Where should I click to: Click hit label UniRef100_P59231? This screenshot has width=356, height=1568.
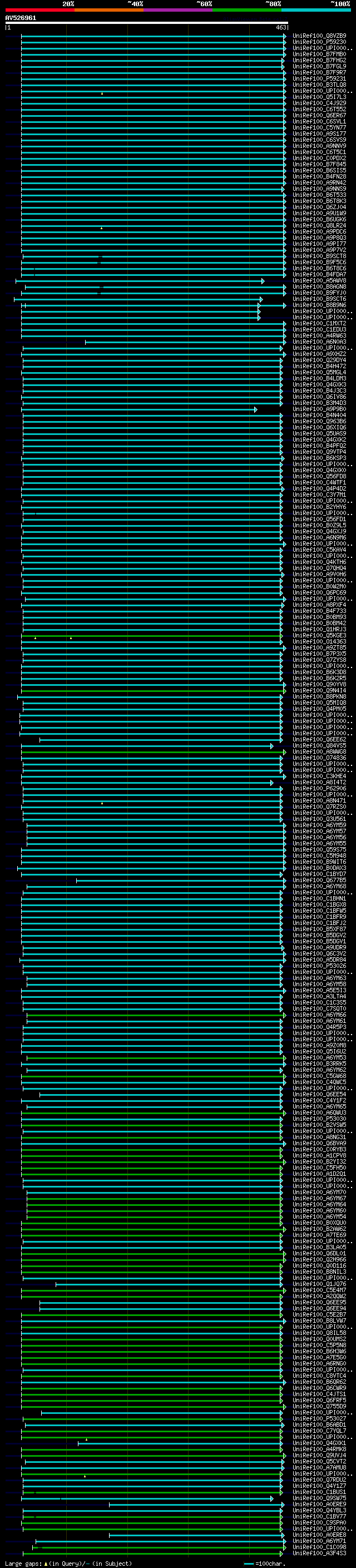tap(319, 78)
